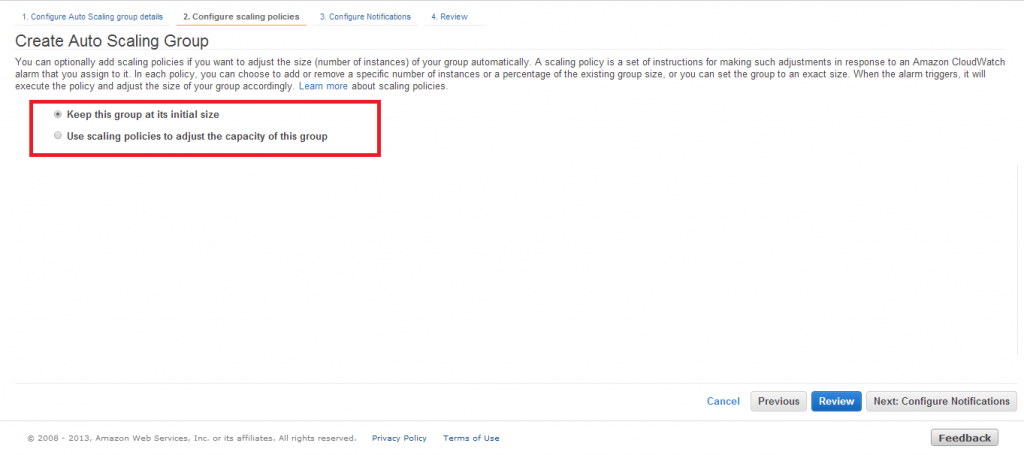
Task: Click the blue Review button
Action: pyautogui.click(x=837, y=401)
